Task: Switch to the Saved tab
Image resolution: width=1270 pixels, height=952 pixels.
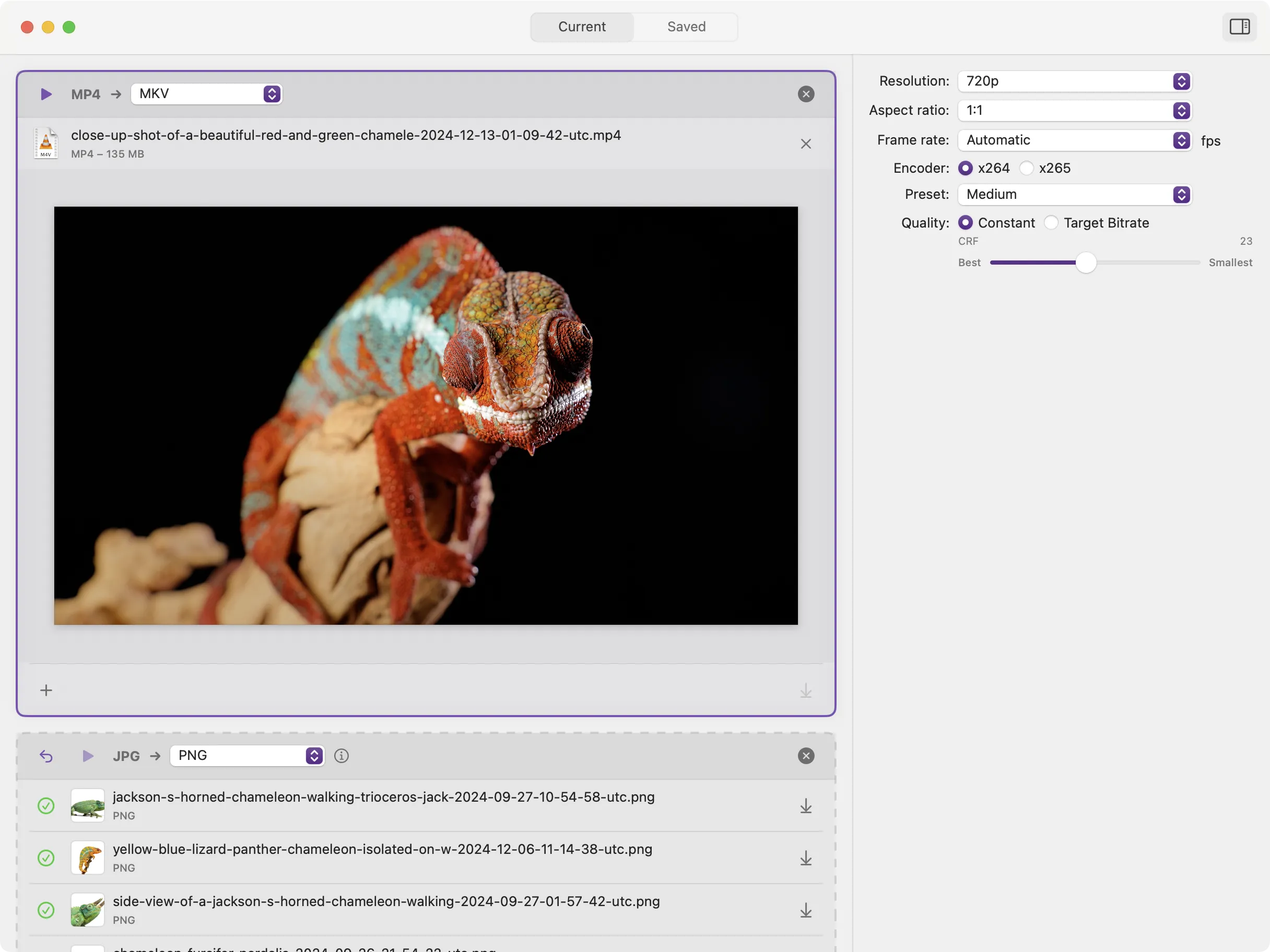Action: tap(686, 27)
